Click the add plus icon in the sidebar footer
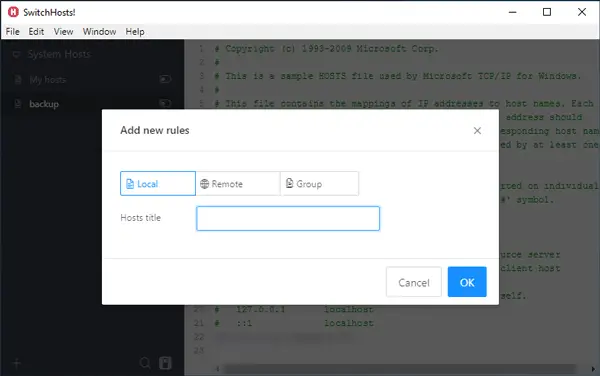 coord(17,363)
